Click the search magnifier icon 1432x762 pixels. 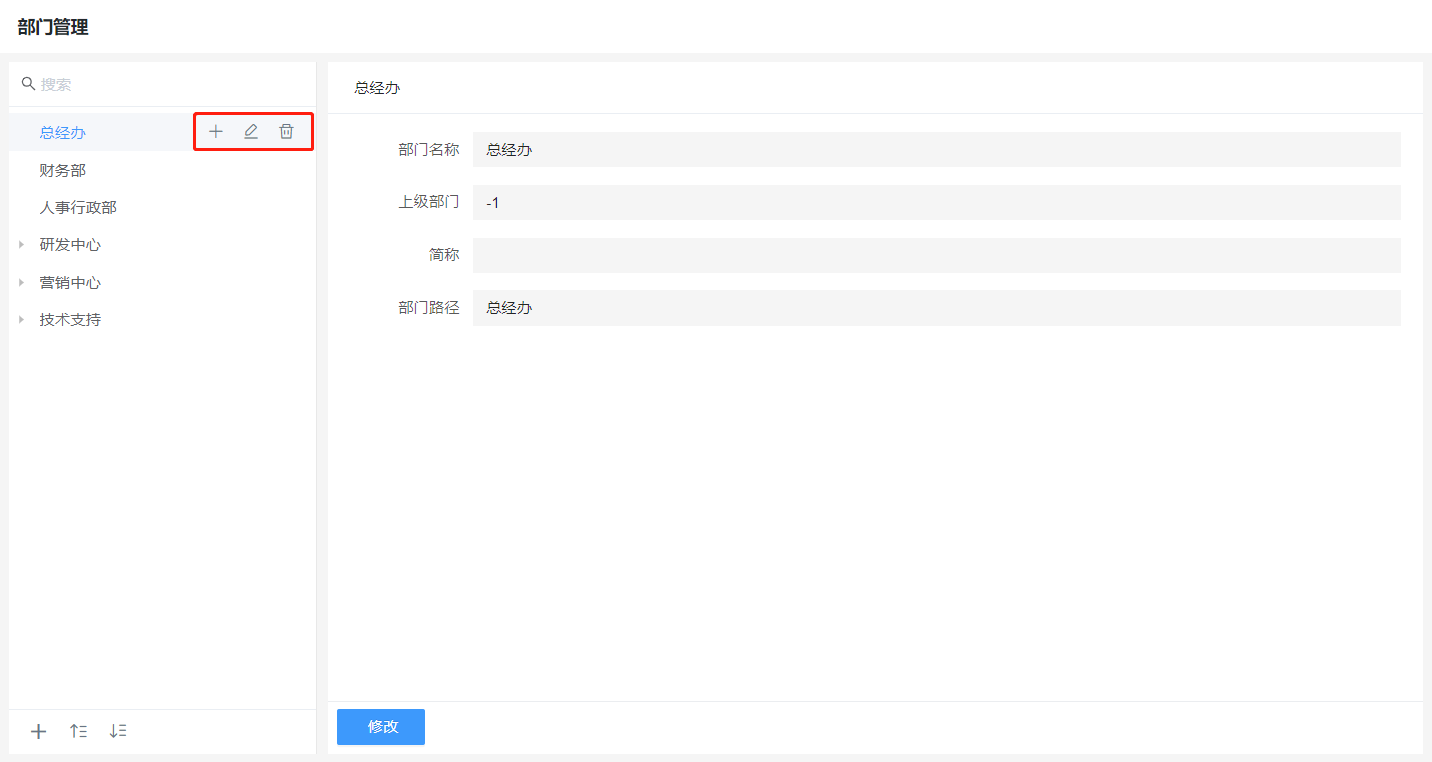pos(28,84)
